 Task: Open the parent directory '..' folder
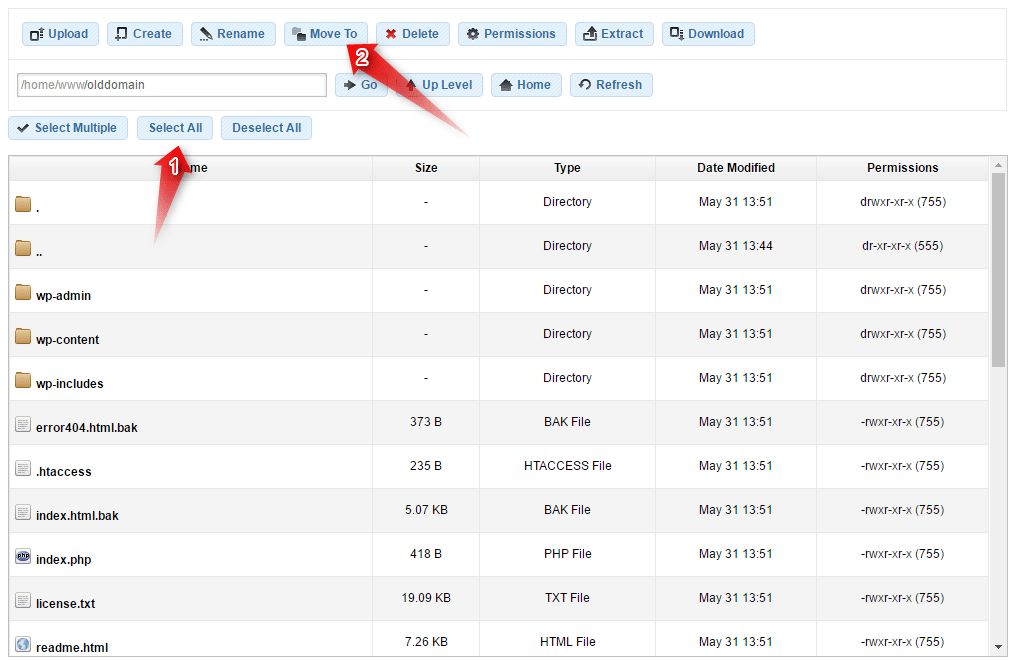click(x=39, y=251)
